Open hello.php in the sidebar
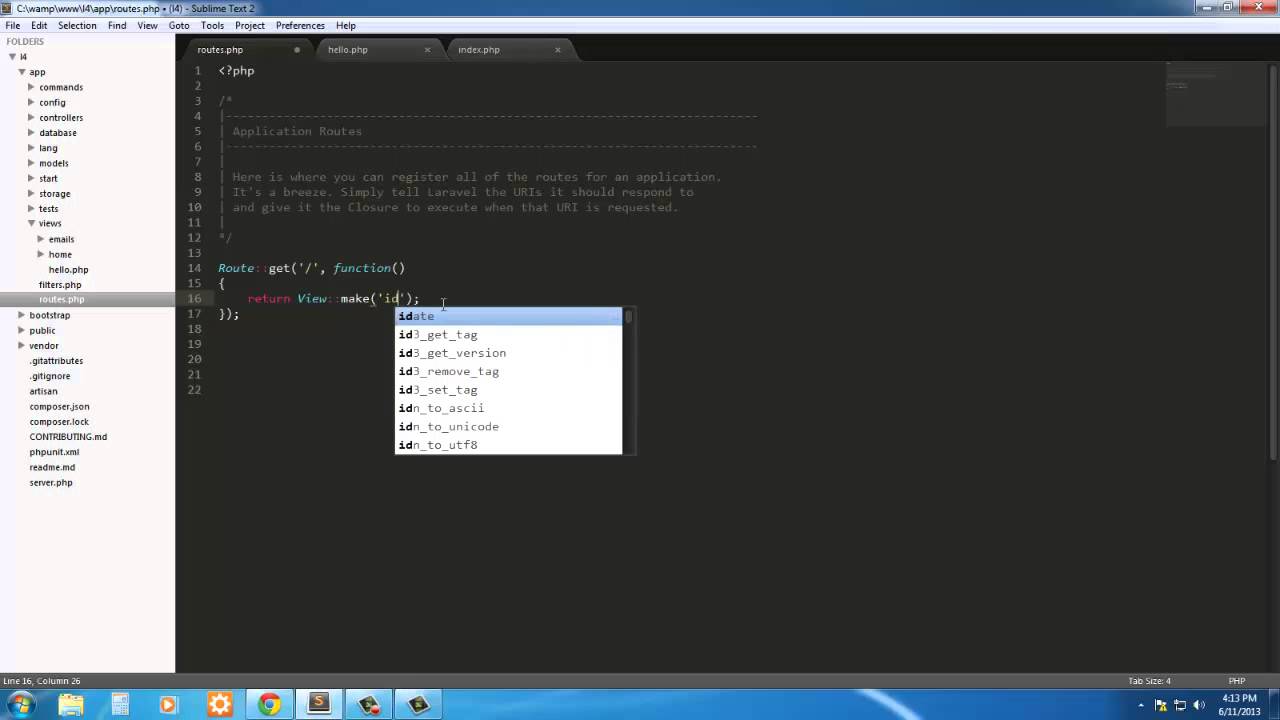This screenshot has height=720, width=1280. 69,269
